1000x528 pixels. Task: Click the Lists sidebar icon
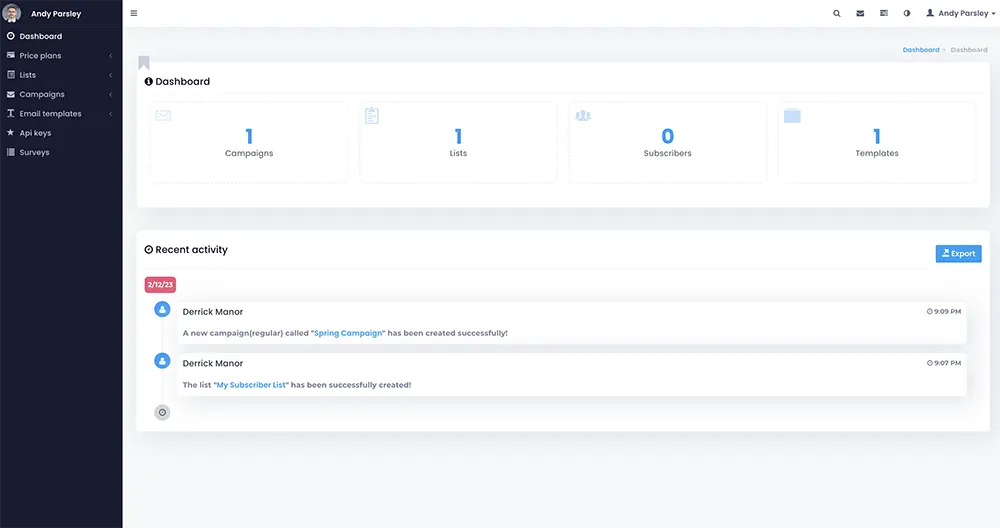coord(10,75)
